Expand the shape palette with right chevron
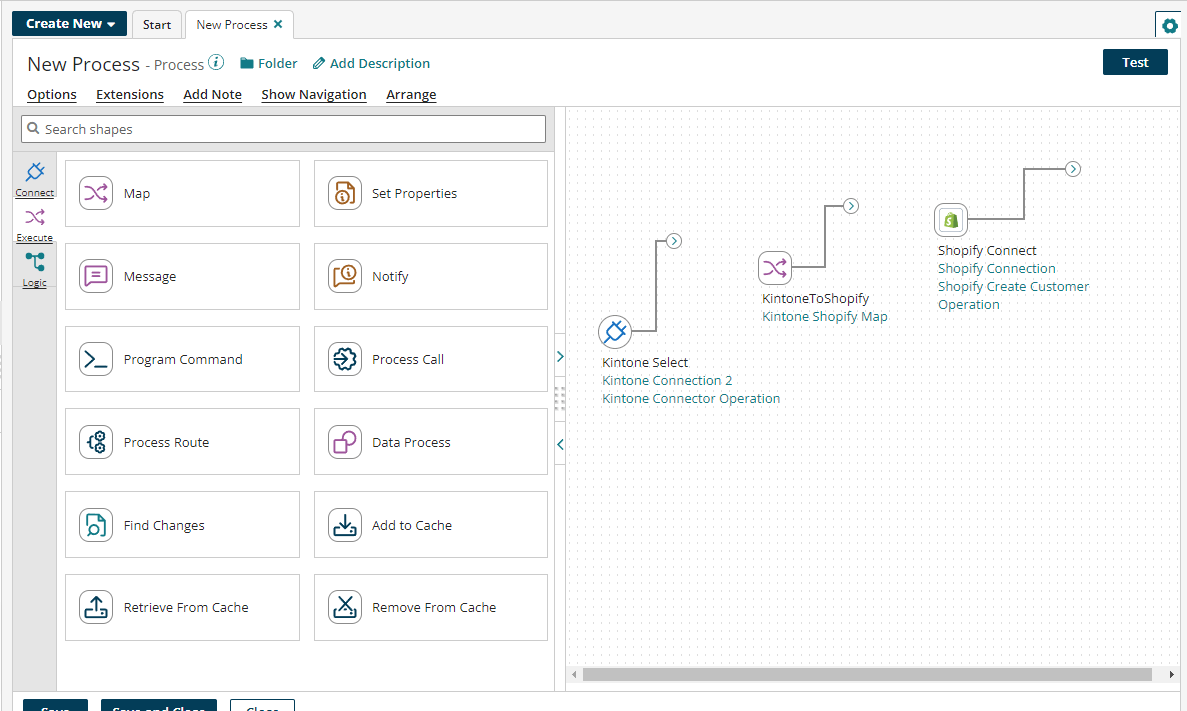The height and width of the screenshot is (711, 1187). (x=560, y=357)
